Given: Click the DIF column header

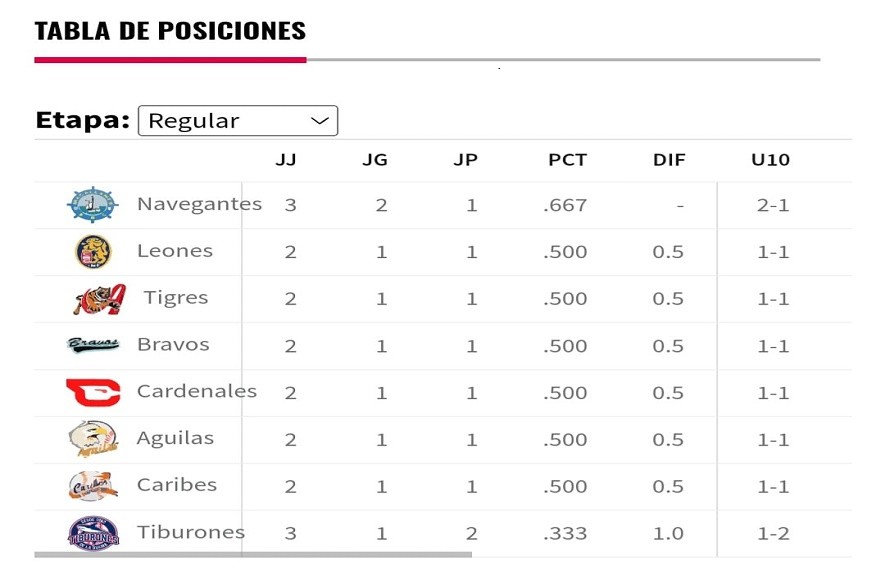Looking at the screenshot, I should click(x=669, y=159).
